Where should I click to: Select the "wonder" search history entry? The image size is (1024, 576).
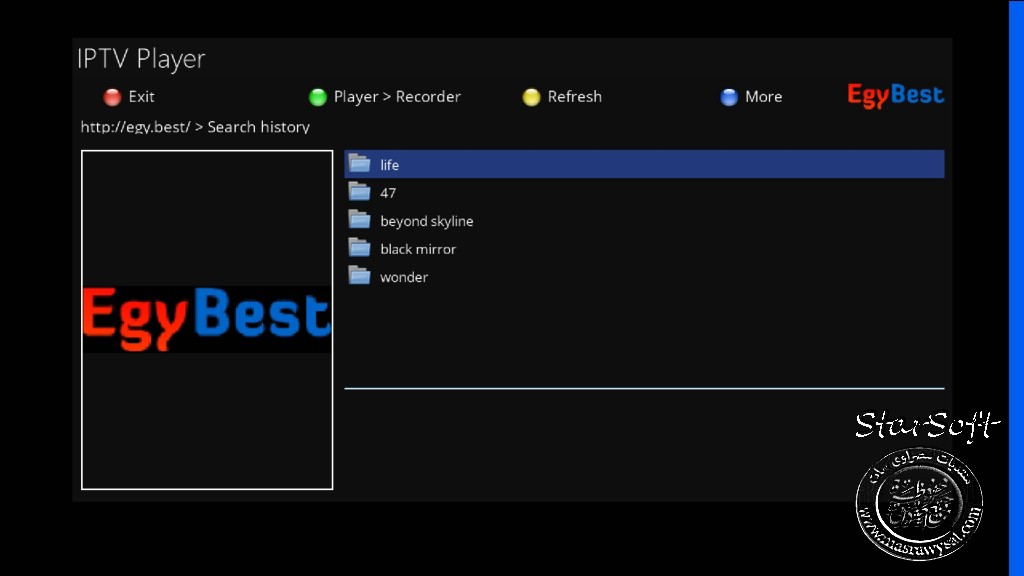644,277
